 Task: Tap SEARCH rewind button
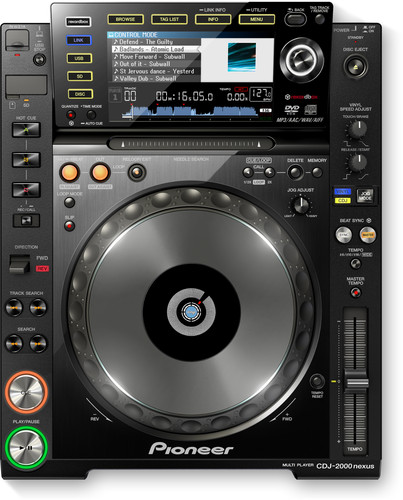click(14, 343)
